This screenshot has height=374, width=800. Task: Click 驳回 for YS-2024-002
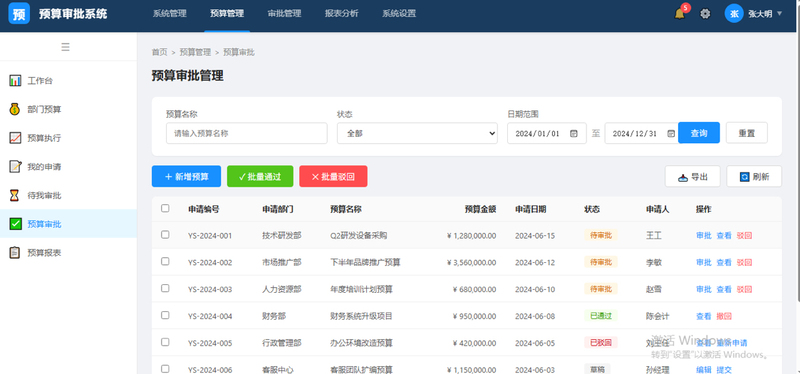[x=744, y=262]
